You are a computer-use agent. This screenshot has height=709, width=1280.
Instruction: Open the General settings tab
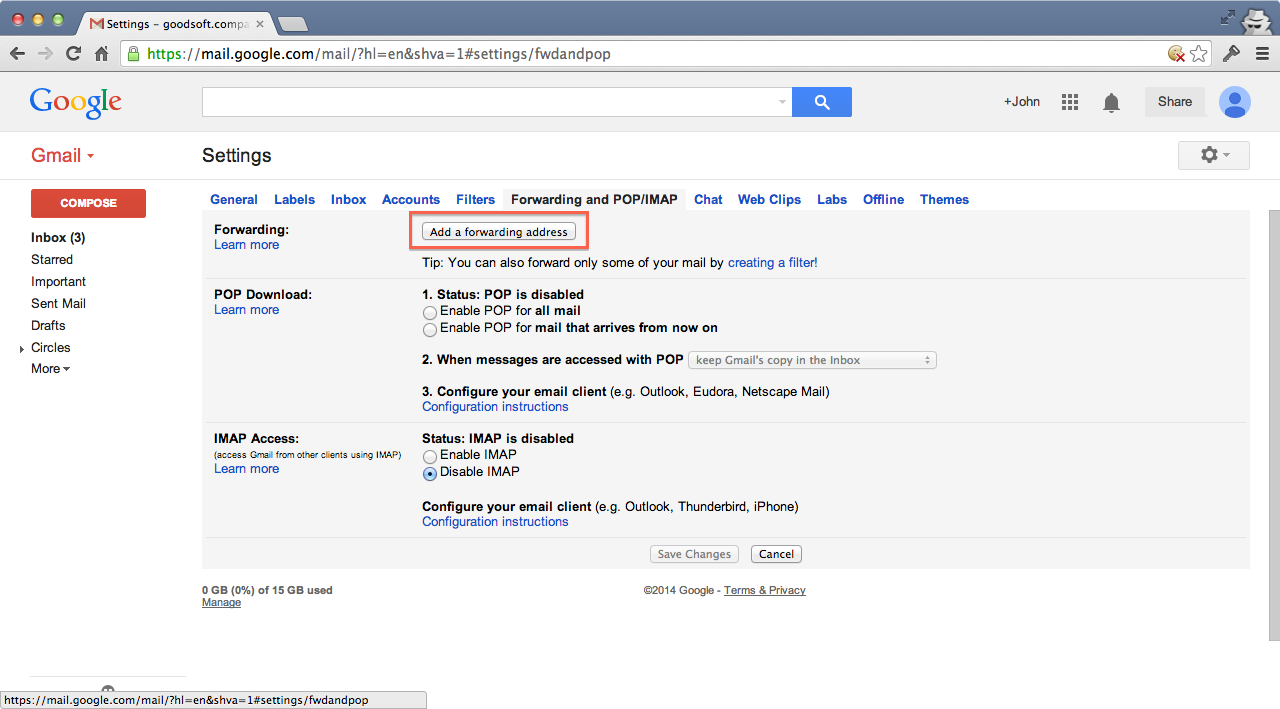pyautogui.click(x=234, y=200)
